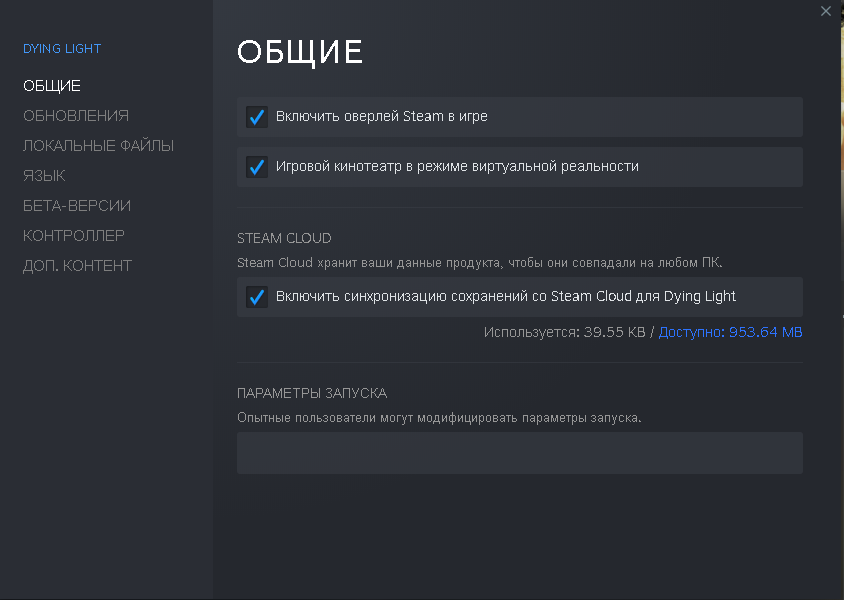Viewport: 844px width, 600px height.
Task: Disable the Steam Cloud sync checkbox box
Action: click(x=257, y=297)
